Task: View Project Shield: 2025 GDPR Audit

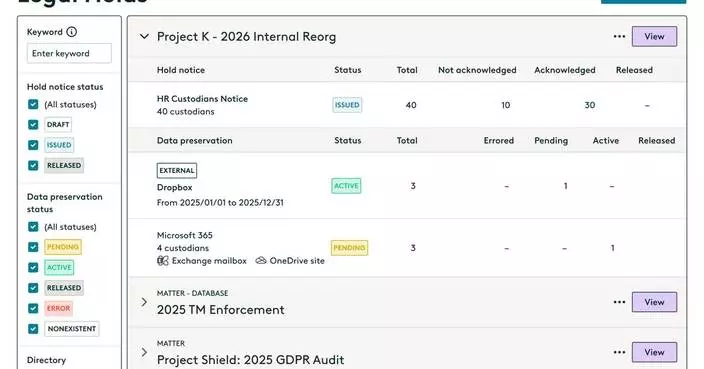Action: [x=654, y=352]
